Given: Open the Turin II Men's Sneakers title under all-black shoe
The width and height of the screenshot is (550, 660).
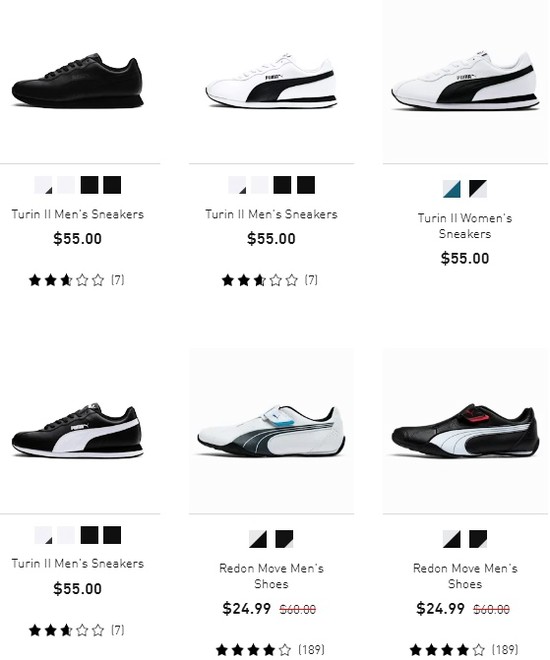Looking at the screenshot, I should pos(78,214).
